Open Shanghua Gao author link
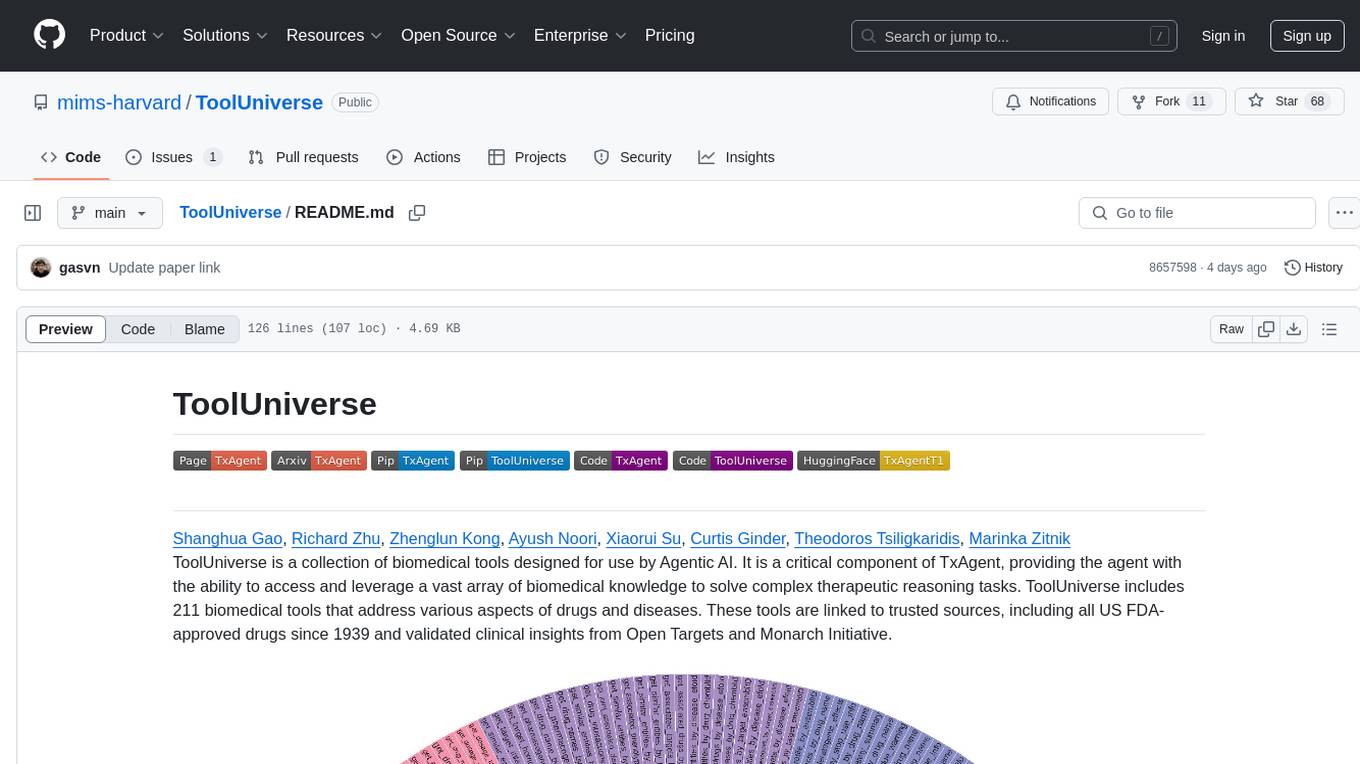Screen dimensions: 1360x764 pyautogui.click(x=228, y=538)
